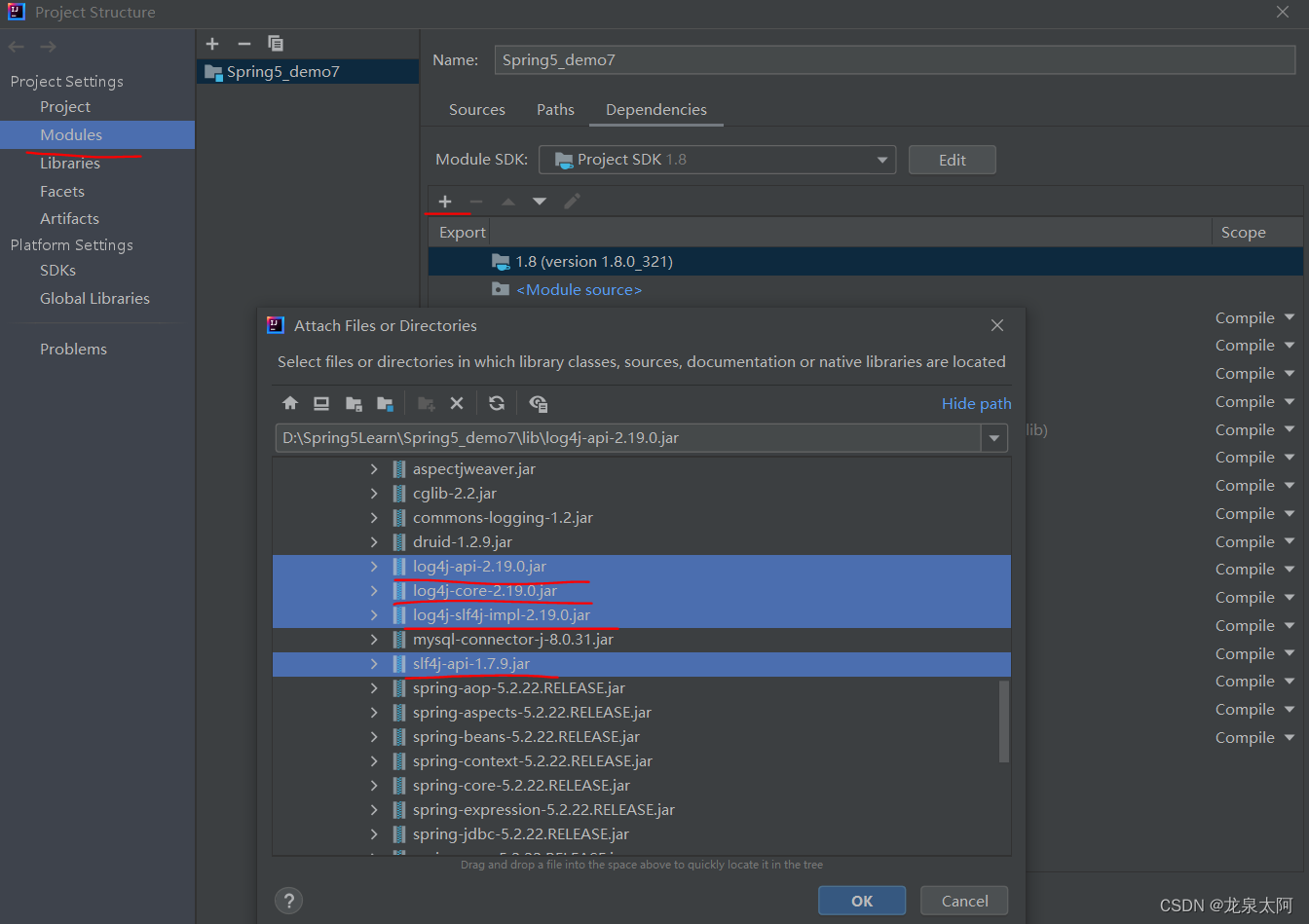Select spring-context-5.2.22.RELEASE.jar file
Image resolution: width=1309 pixels, height=924 pixels.
533,761
